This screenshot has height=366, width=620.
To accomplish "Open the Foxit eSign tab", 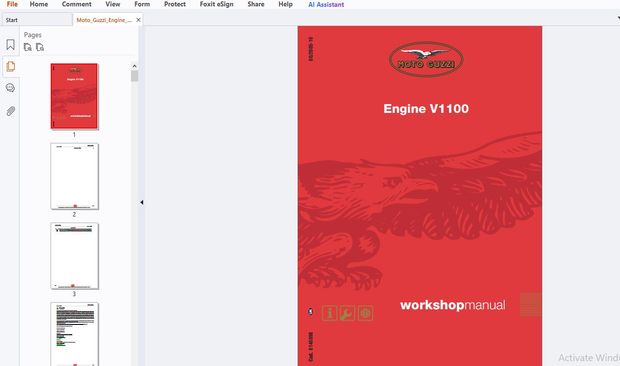I will click(216, 4).
